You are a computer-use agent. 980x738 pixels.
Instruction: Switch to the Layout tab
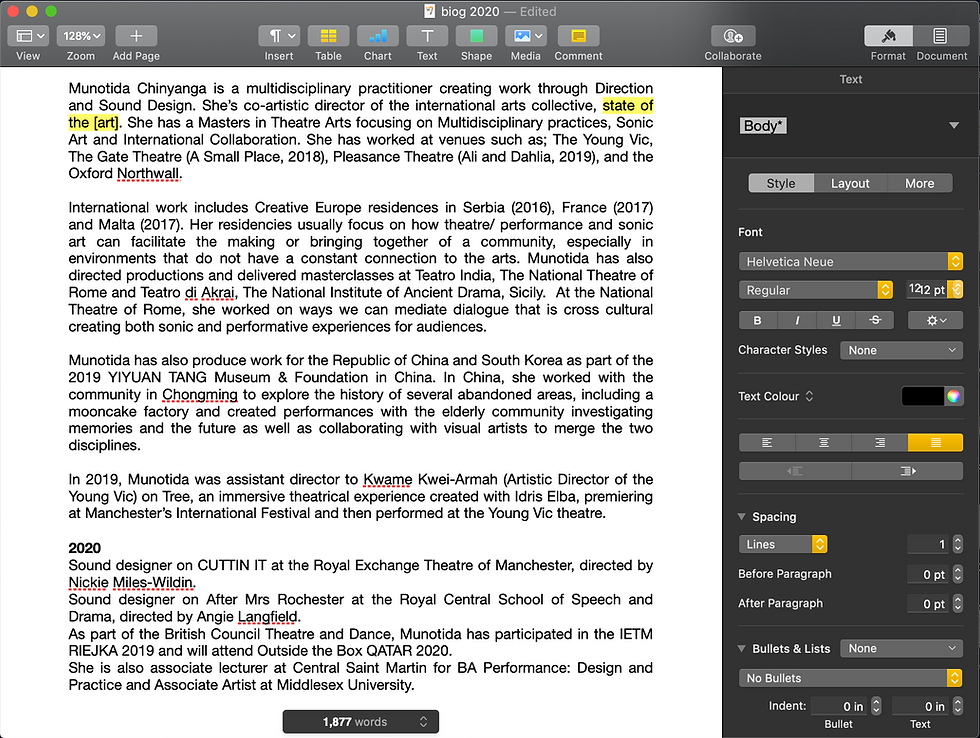850,183
